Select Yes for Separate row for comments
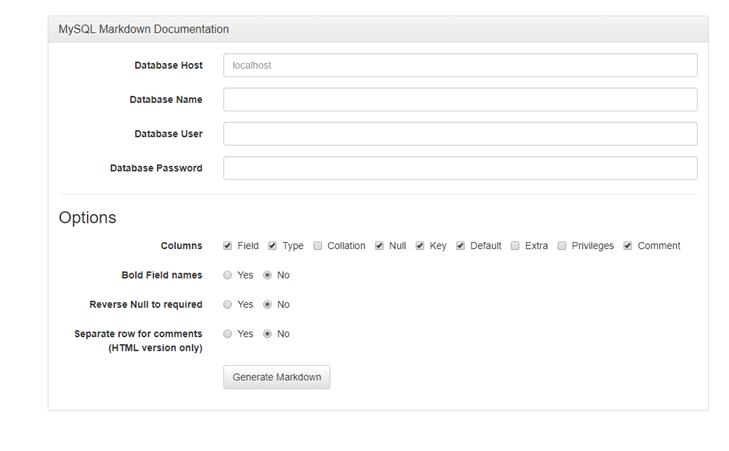This screenshot has height=451, width=729. pyautogui.click(x=227, y=334)
